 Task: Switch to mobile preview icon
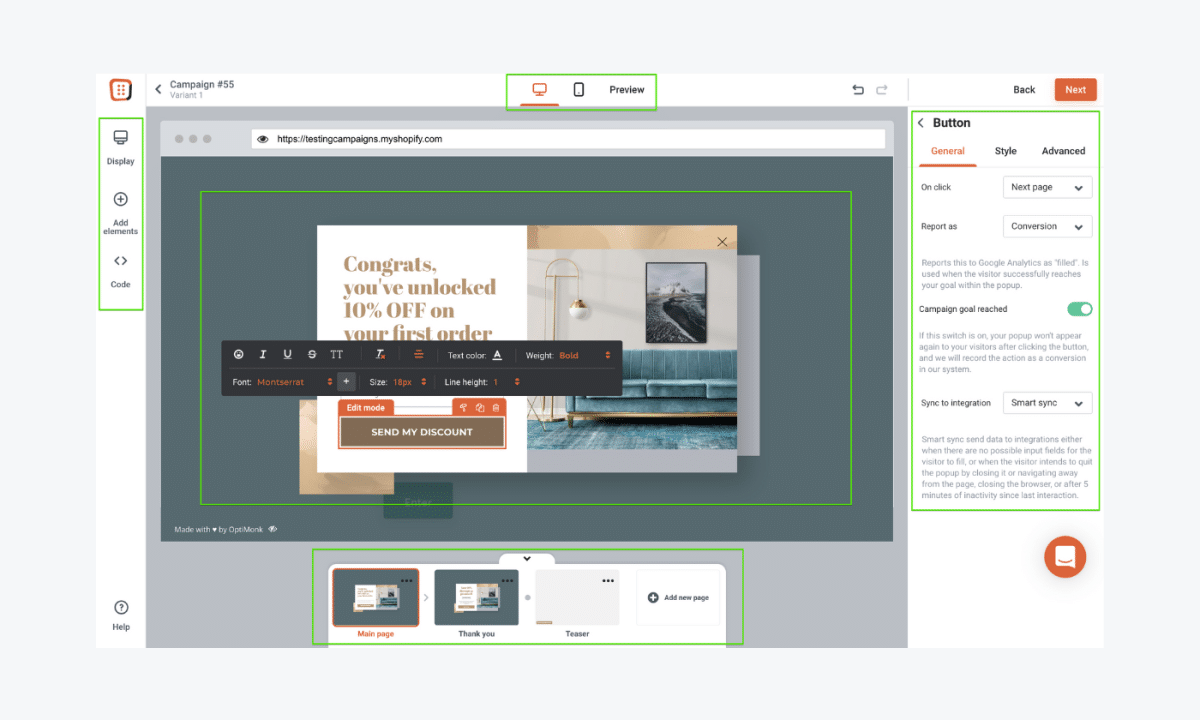point(579,89)
